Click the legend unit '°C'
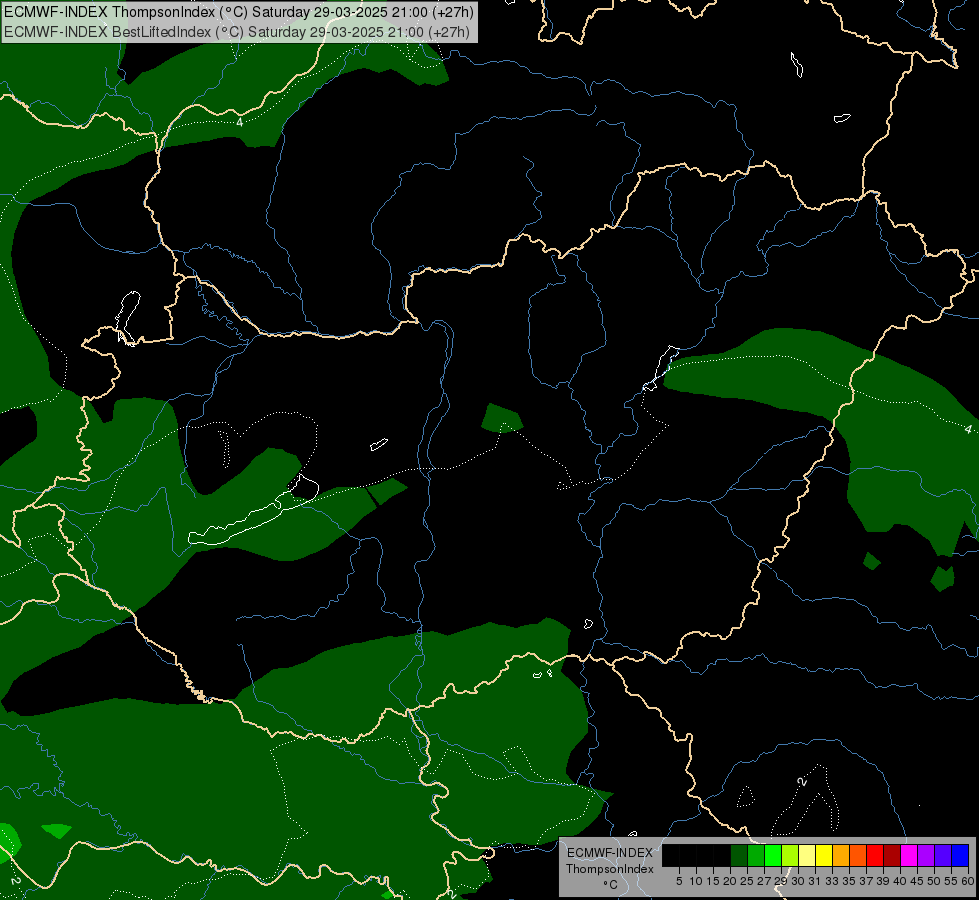 click(611, 885)
